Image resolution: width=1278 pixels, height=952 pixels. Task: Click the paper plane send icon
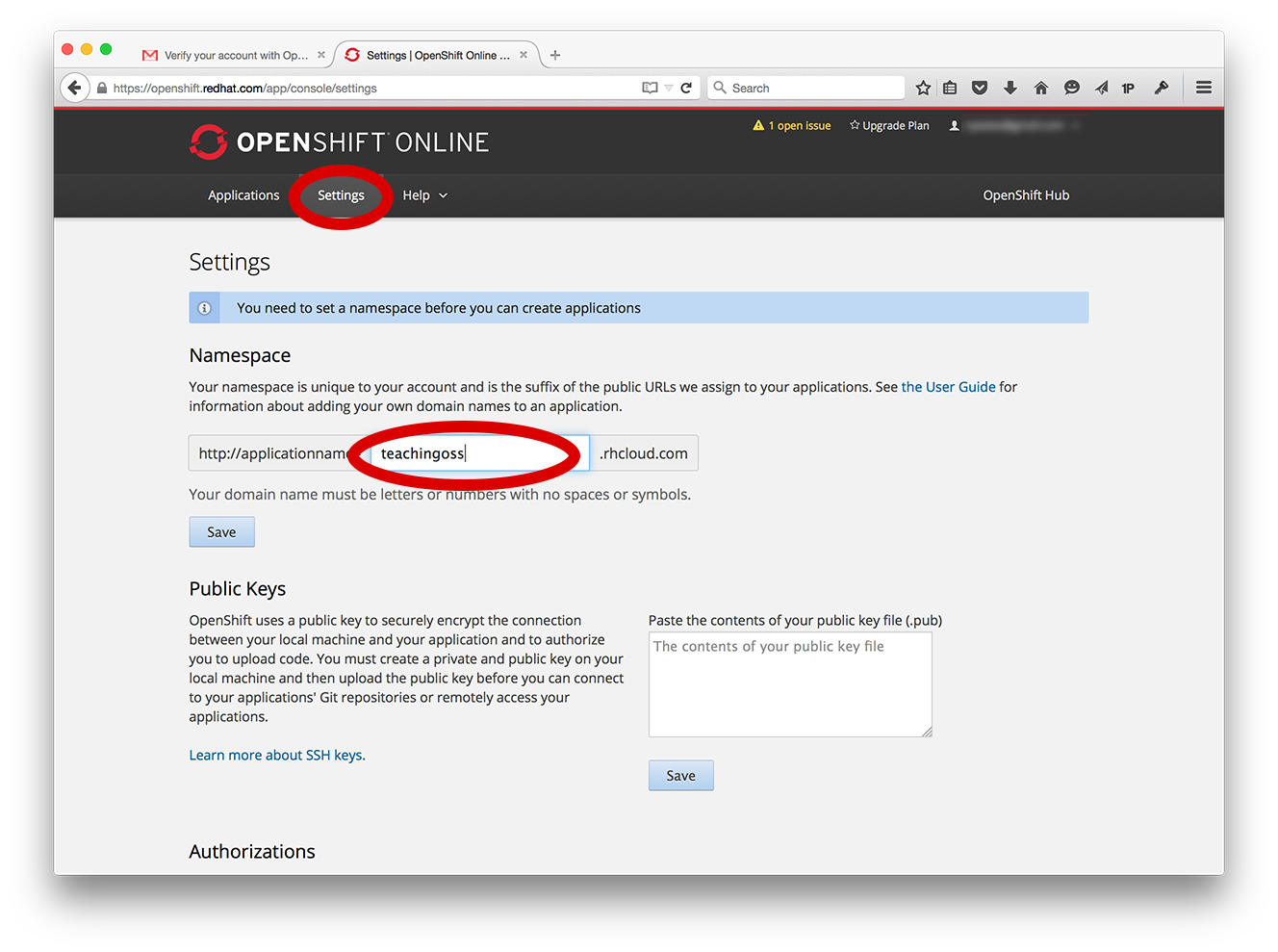pos(1102,88)
